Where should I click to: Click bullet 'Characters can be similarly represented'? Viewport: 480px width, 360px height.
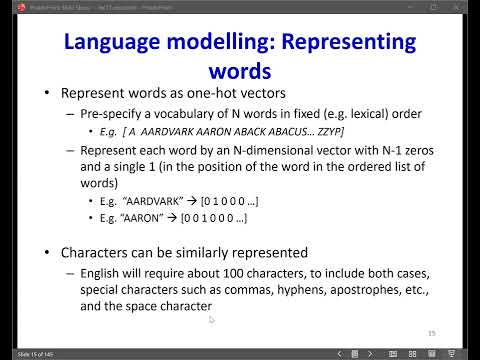(x=184, y=253)
